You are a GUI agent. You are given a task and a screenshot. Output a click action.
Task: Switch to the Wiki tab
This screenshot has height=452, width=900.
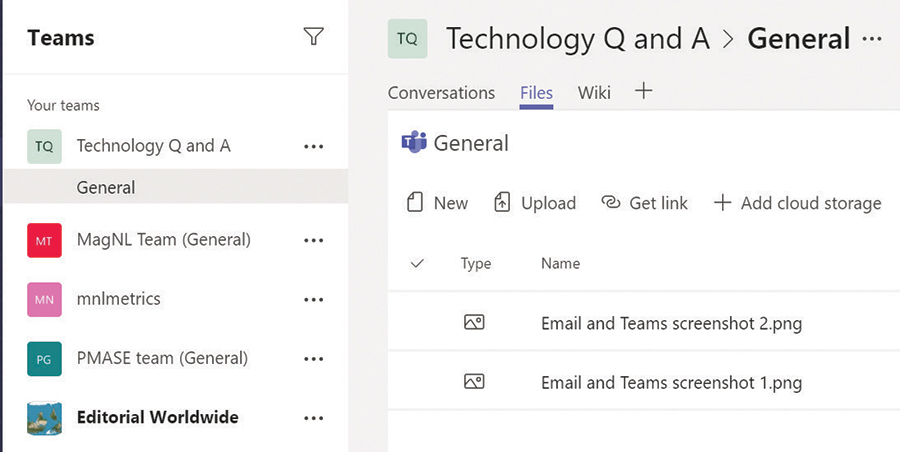click(x=594, y=93)
